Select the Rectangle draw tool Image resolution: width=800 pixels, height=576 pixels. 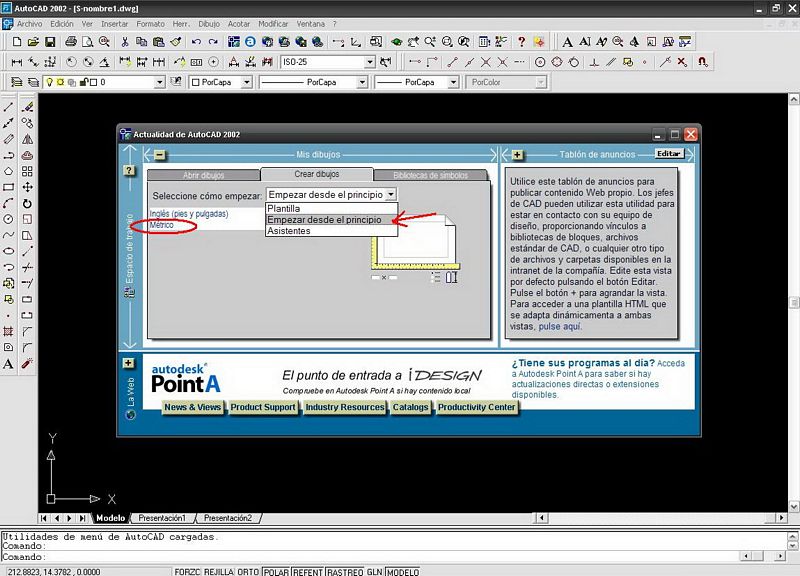coord(9,187)
